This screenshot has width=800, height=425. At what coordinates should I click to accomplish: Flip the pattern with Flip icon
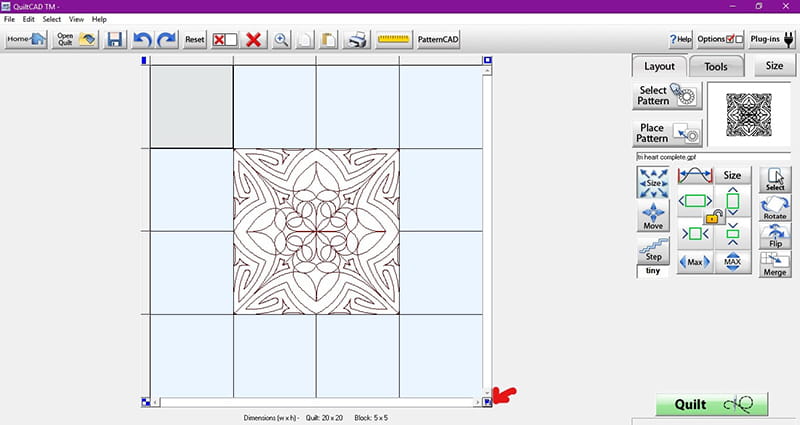774,236
